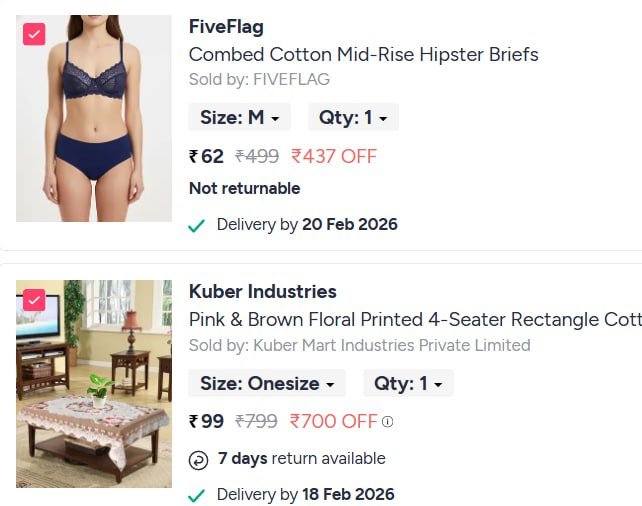Image resolution: width=642 pixels, height=506 pixels.
Task: Open the Qty dropdown for FiveFlag briefs
Action: click(x=353, y=118)
